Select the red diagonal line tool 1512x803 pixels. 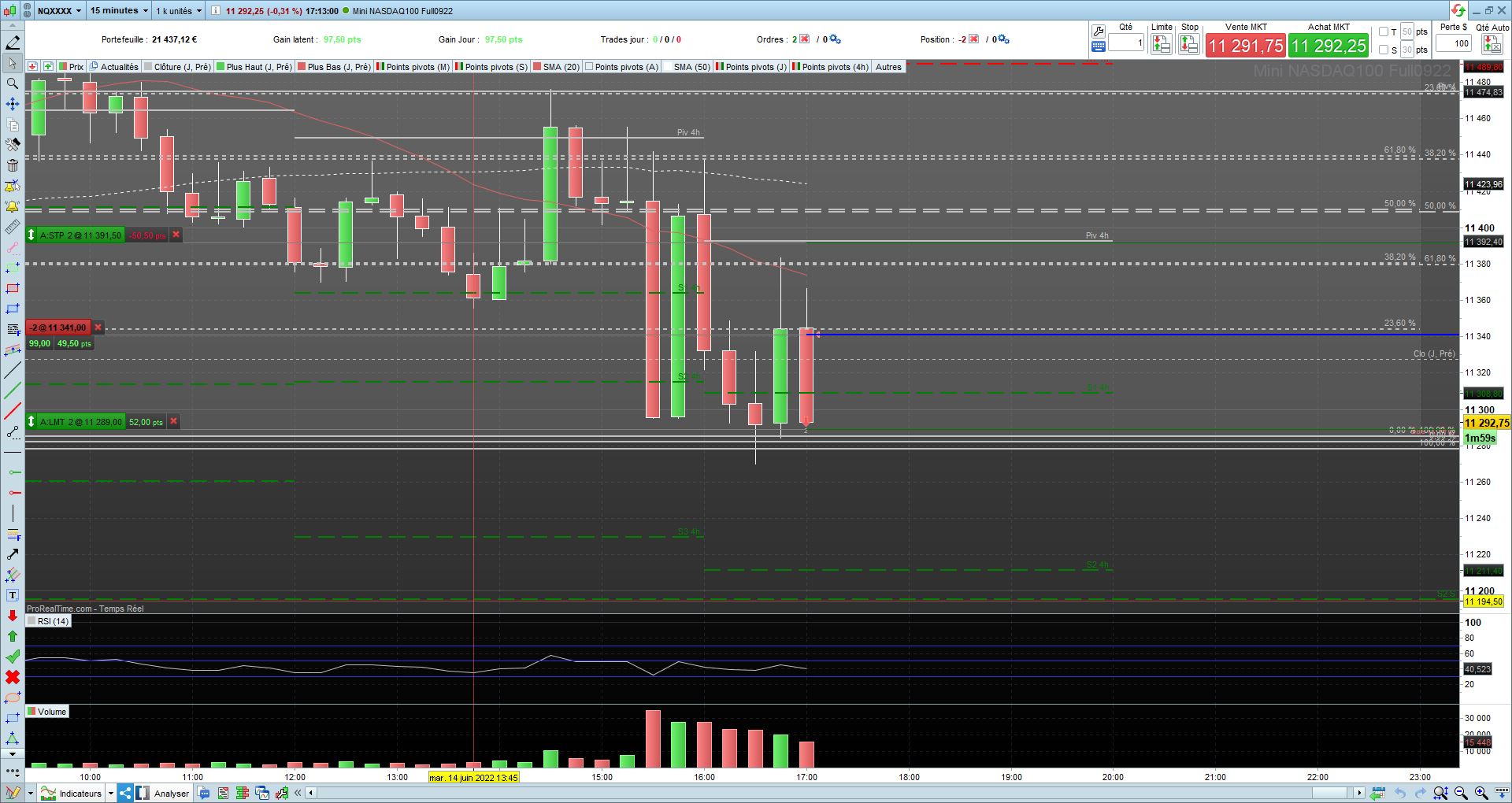tap(13, 411)
